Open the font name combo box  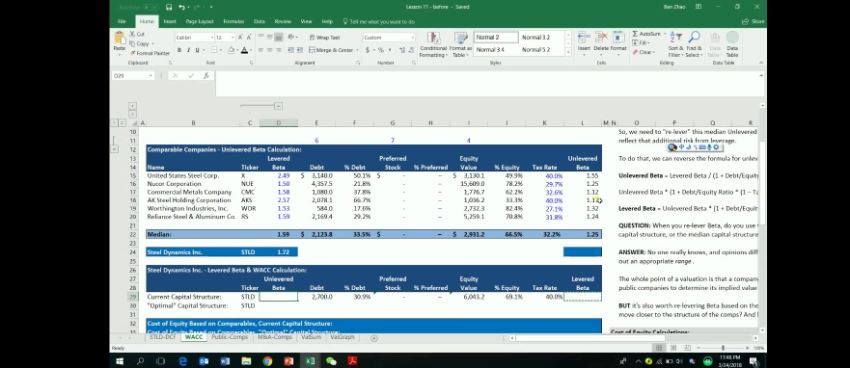point(194,37)
